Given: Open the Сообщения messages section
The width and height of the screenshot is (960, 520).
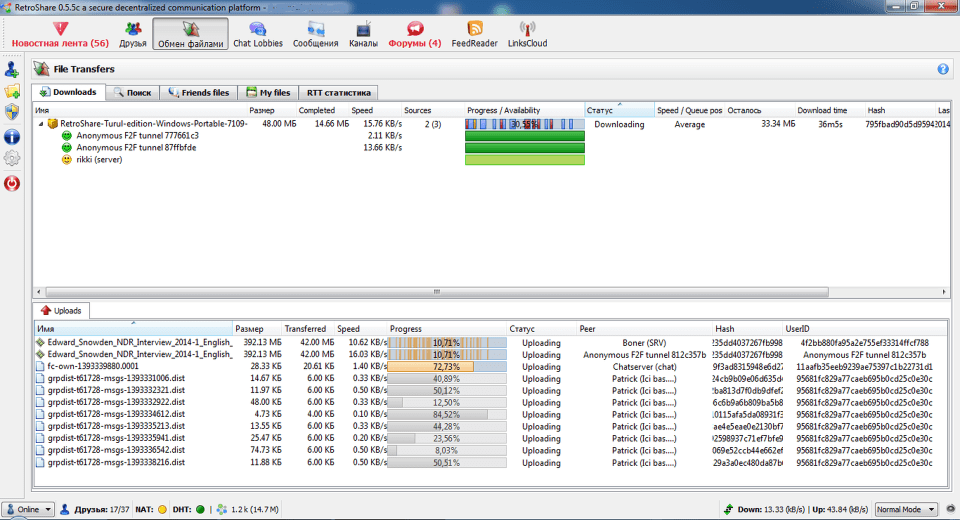Looking at the screenshot, I should pos(315,34).
